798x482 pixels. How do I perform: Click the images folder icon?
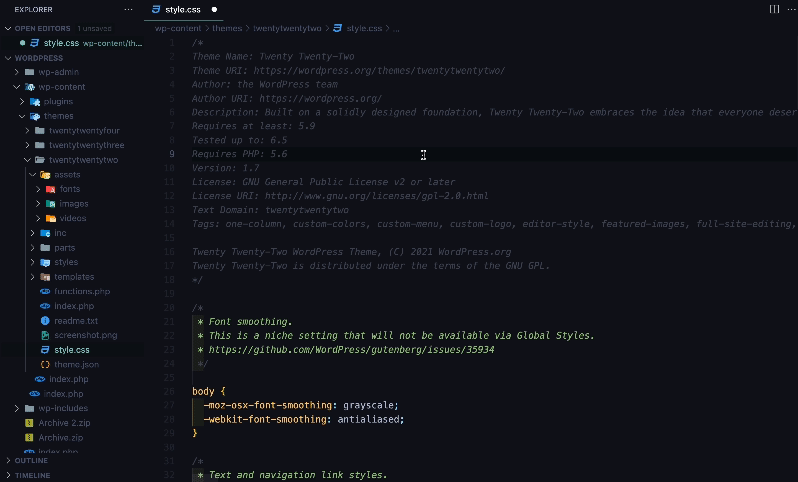tap(50, 204)
